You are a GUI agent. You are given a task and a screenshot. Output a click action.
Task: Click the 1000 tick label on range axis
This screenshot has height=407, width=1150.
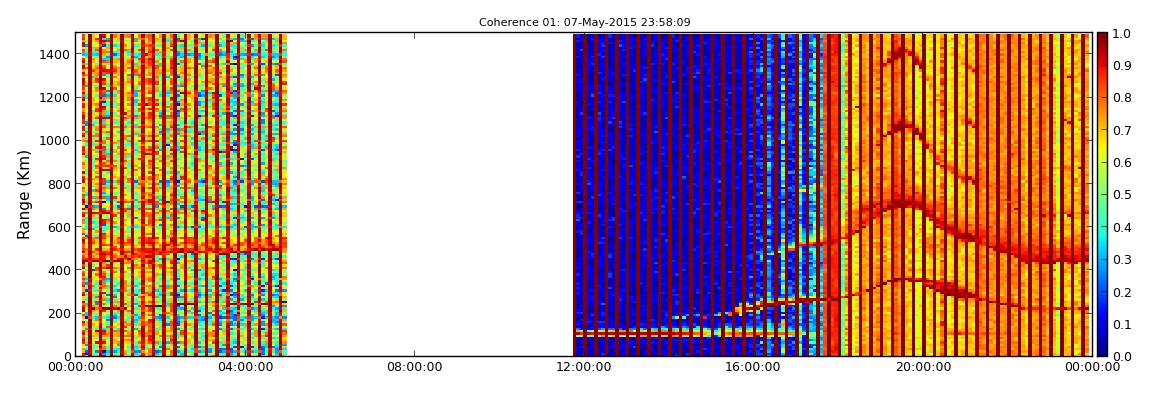pyautogui.click(x=56, y=141)
